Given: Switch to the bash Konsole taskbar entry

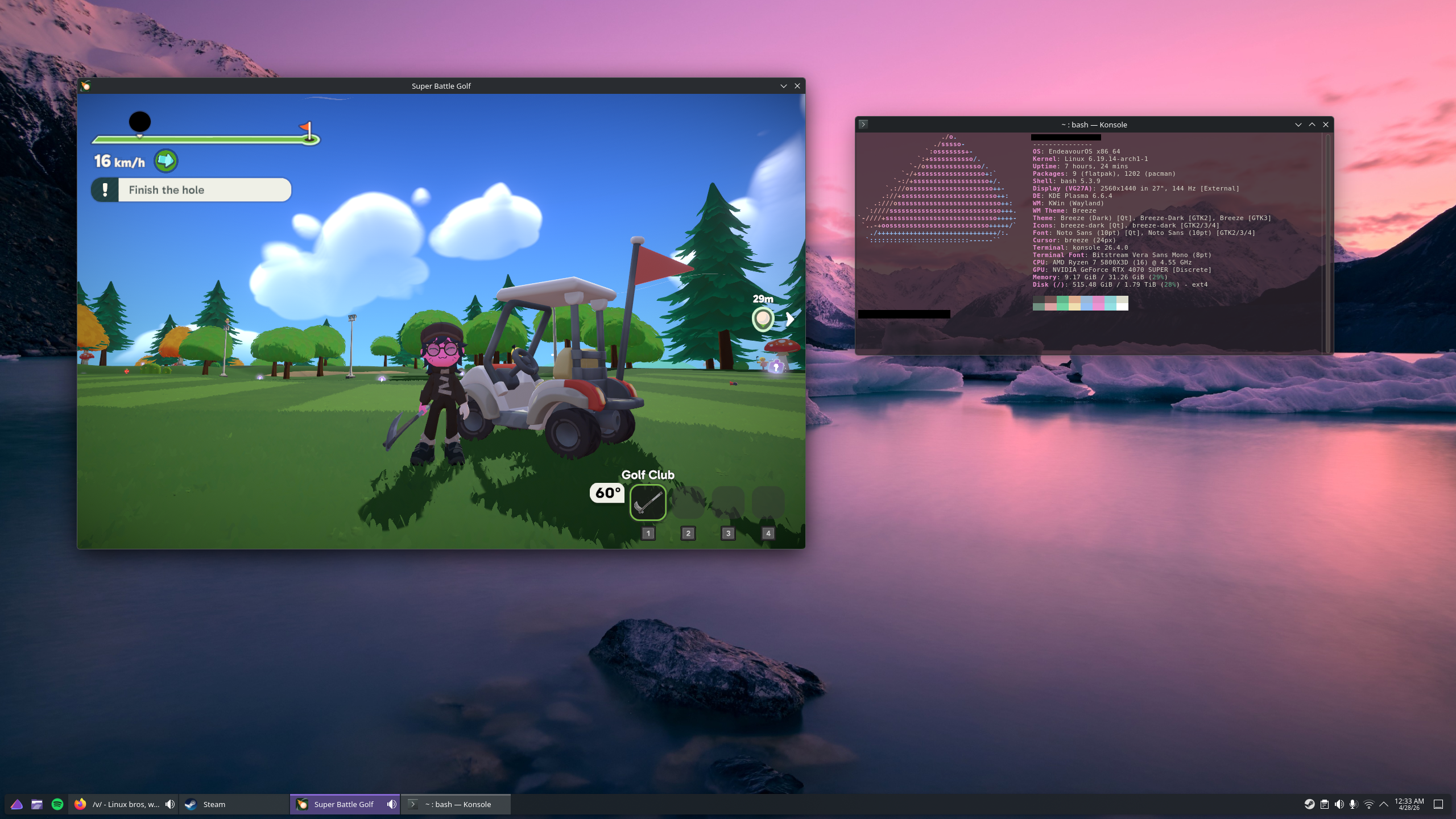Looking at the screenshot, I should [457, 804].
